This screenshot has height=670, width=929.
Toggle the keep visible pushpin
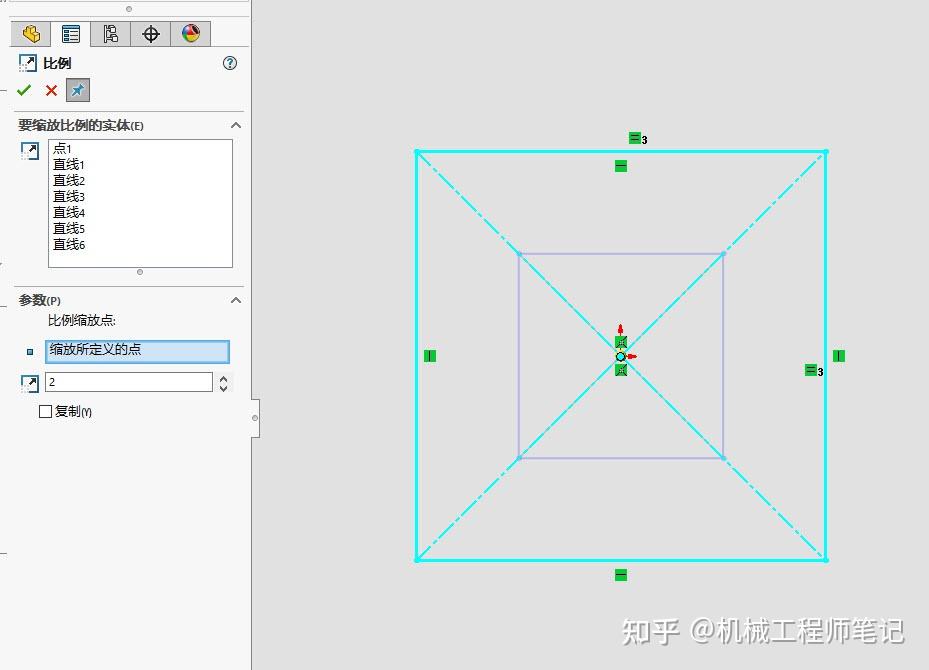pyautogui.click(x=78, y=90)
